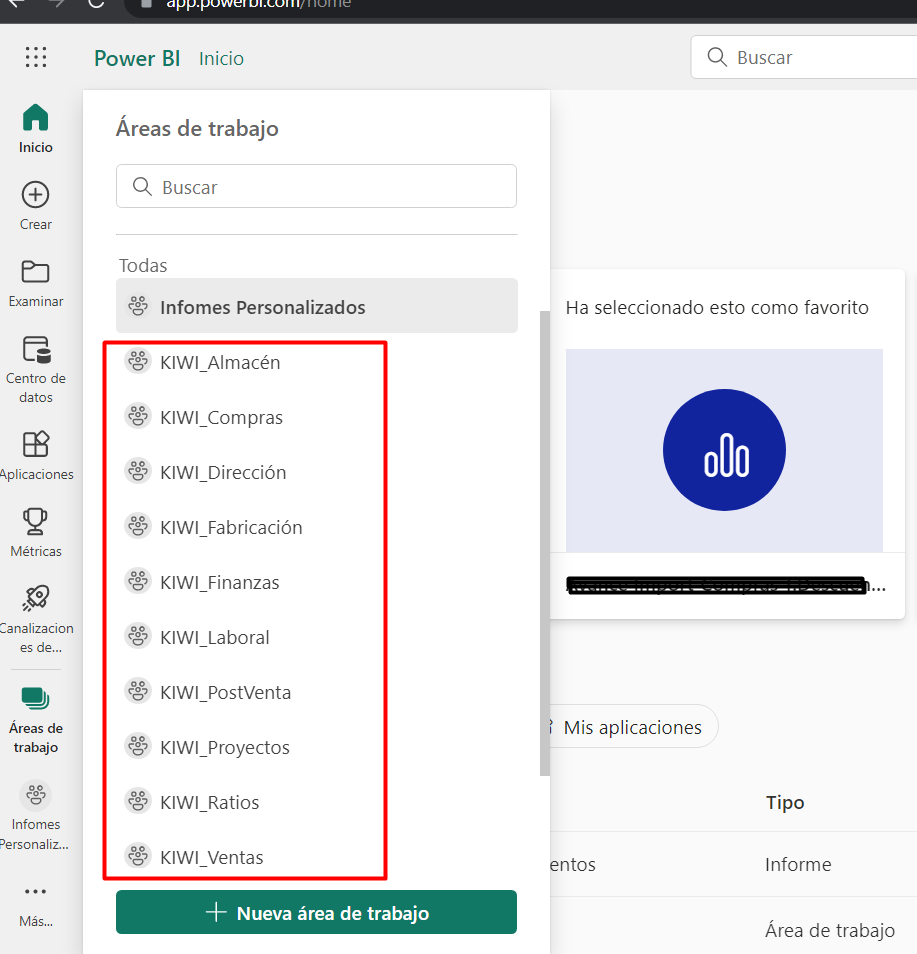
Task: Open Centro de datos icon
Action: click(x=37, y=349)
